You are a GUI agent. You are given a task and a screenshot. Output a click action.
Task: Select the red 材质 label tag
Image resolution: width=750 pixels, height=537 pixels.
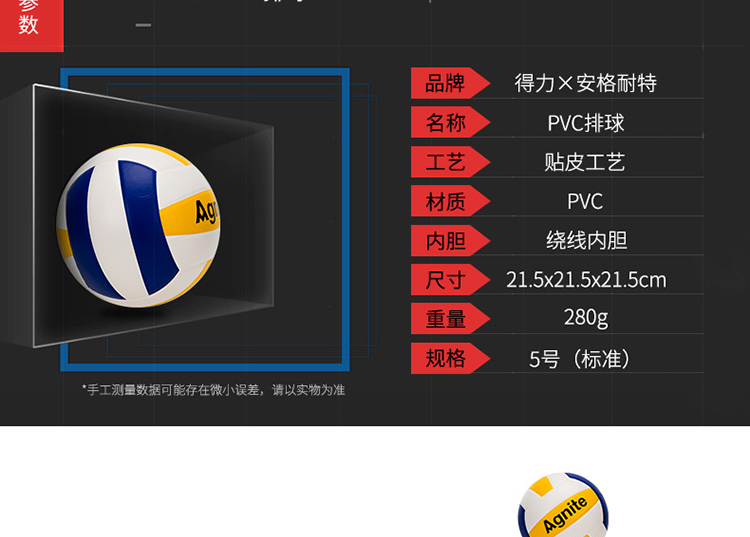click(x=446, y=201)
